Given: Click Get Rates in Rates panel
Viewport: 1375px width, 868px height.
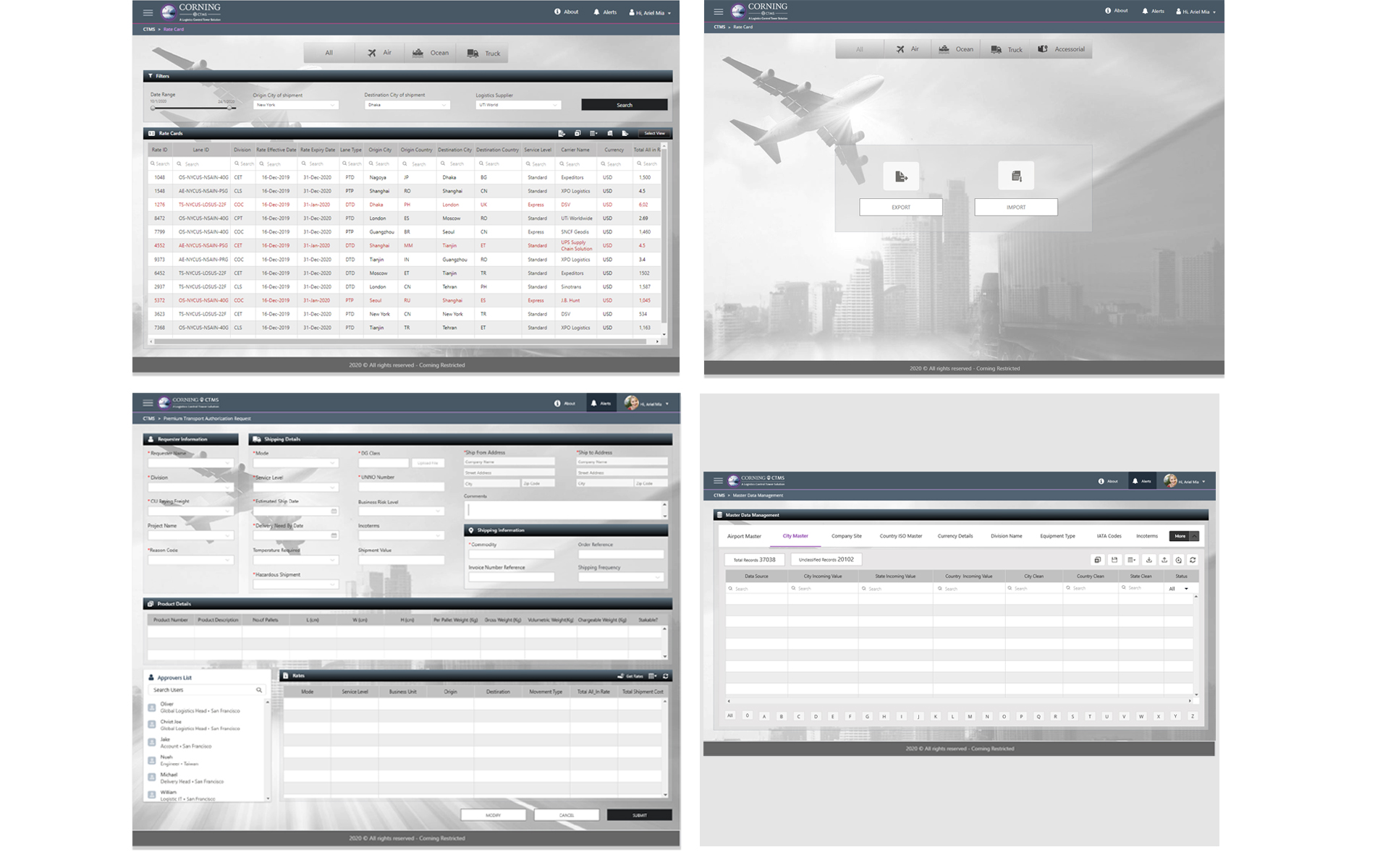Looking at the screenshot, I should pyautogui.click(x=630, y=676).
